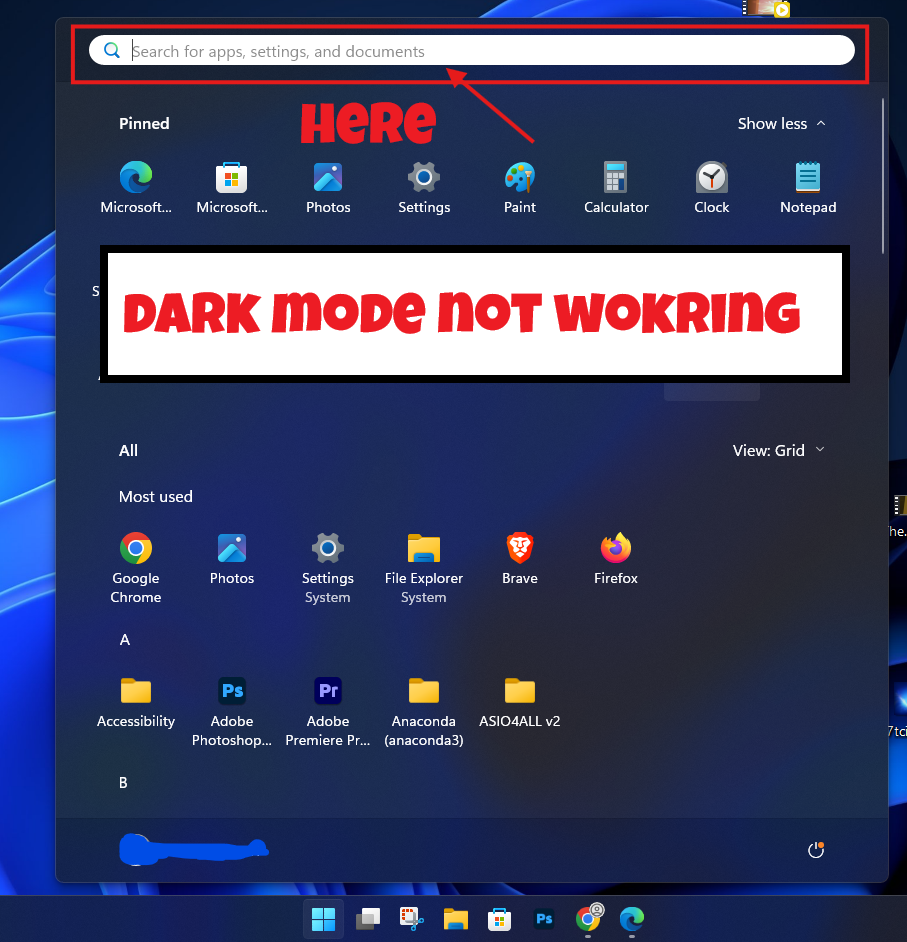The width and height of the screenshot is (907, 942).
Task: Collapse pinned apps with Show less
Action: 781,124
